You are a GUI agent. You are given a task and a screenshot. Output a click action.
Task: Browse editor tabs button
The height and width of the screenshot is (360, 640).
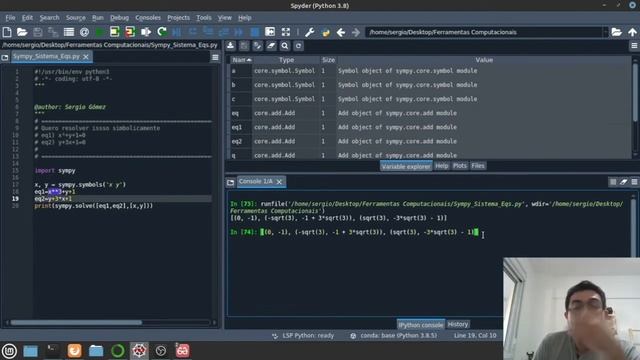click(x=5, y=58)
